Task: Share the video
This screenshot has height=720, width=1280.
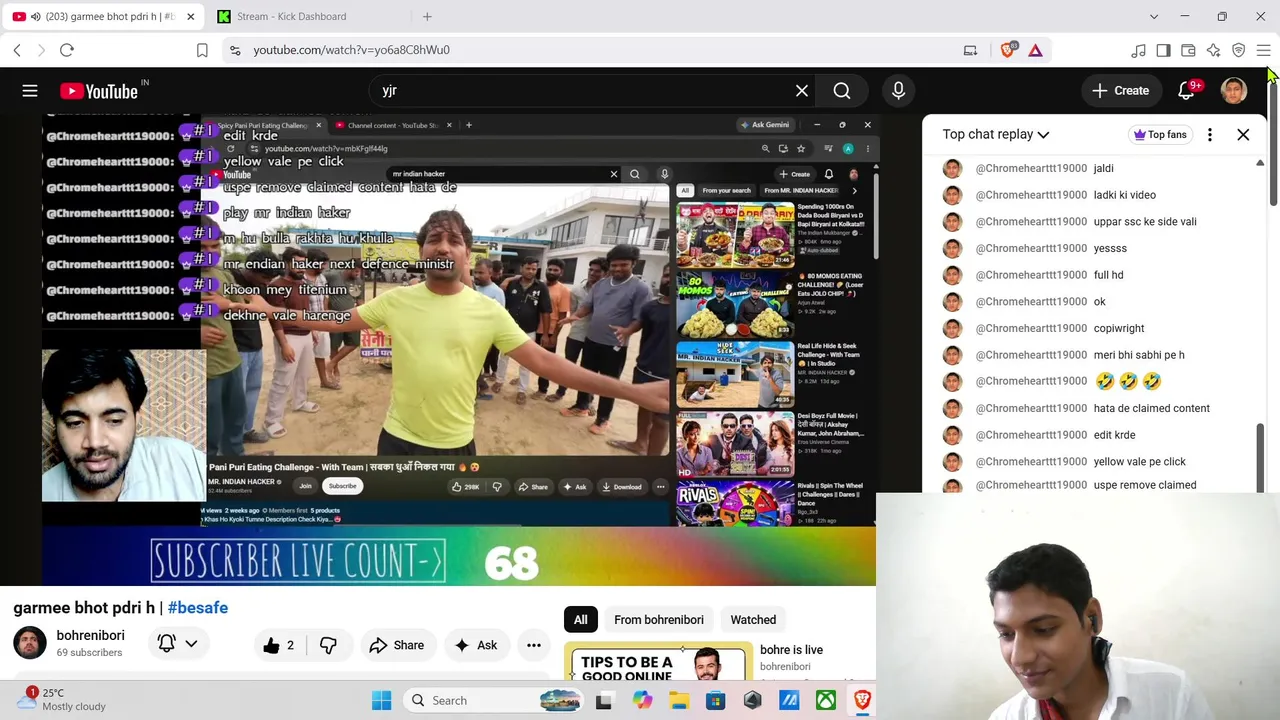Action: tap(397, 645)
